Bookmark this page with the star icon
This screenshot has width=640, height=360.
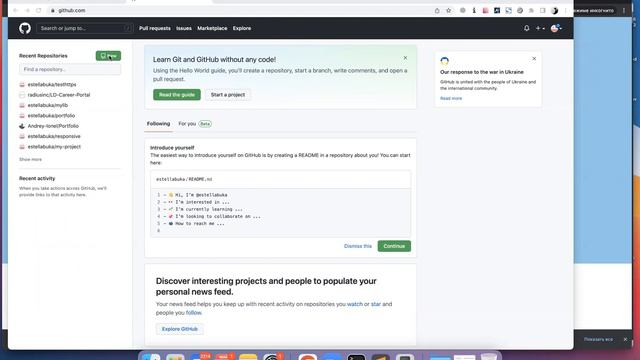[449, 11]
